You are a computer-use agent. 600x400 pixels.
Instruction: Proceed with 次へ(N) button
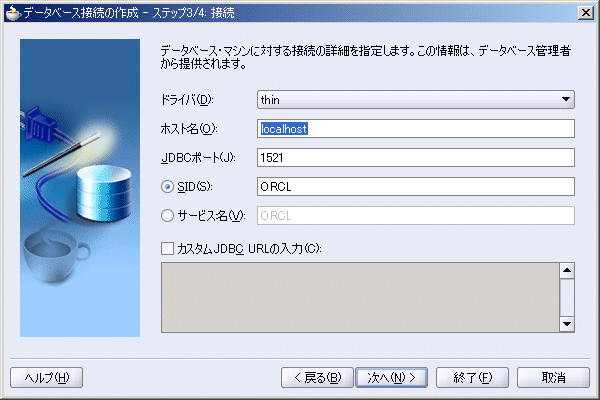(391, 378)
